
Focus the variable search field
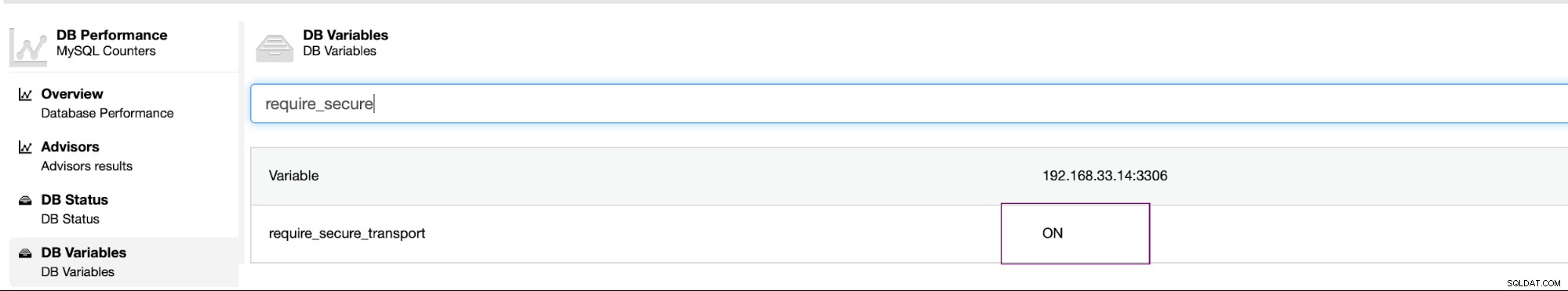pyautogui.click(x=909, y=104)
